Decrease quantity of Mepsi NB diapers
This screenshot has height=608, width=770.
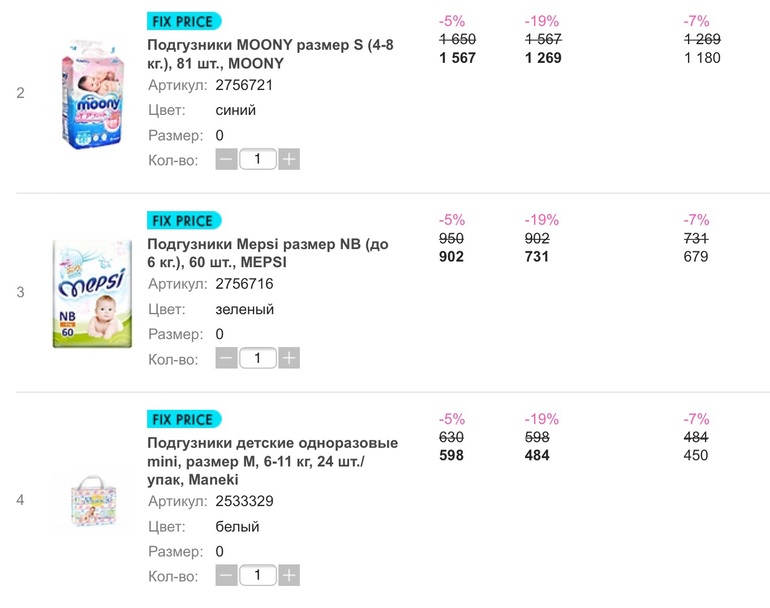coord(227,358)
